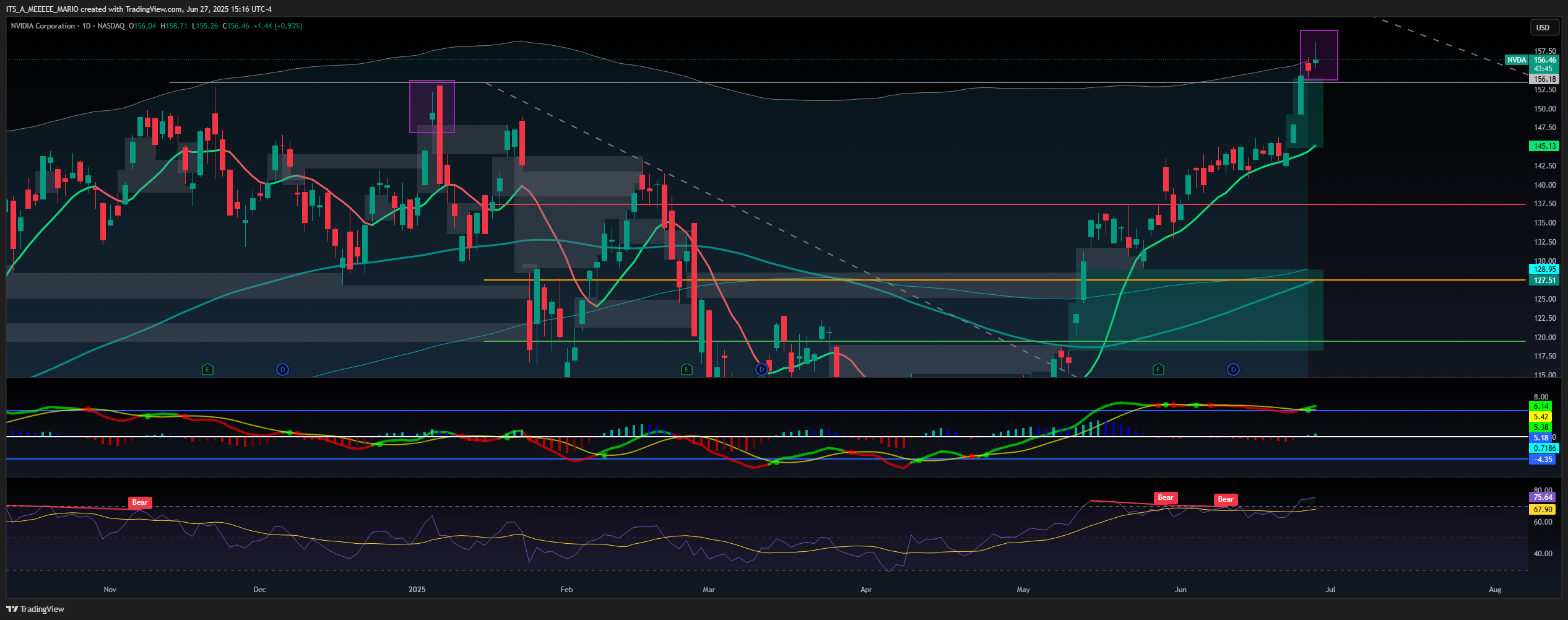Click the 122.50 price axis tick
The height and width of the screenshot is (620, 1568).
point(1544,318)
